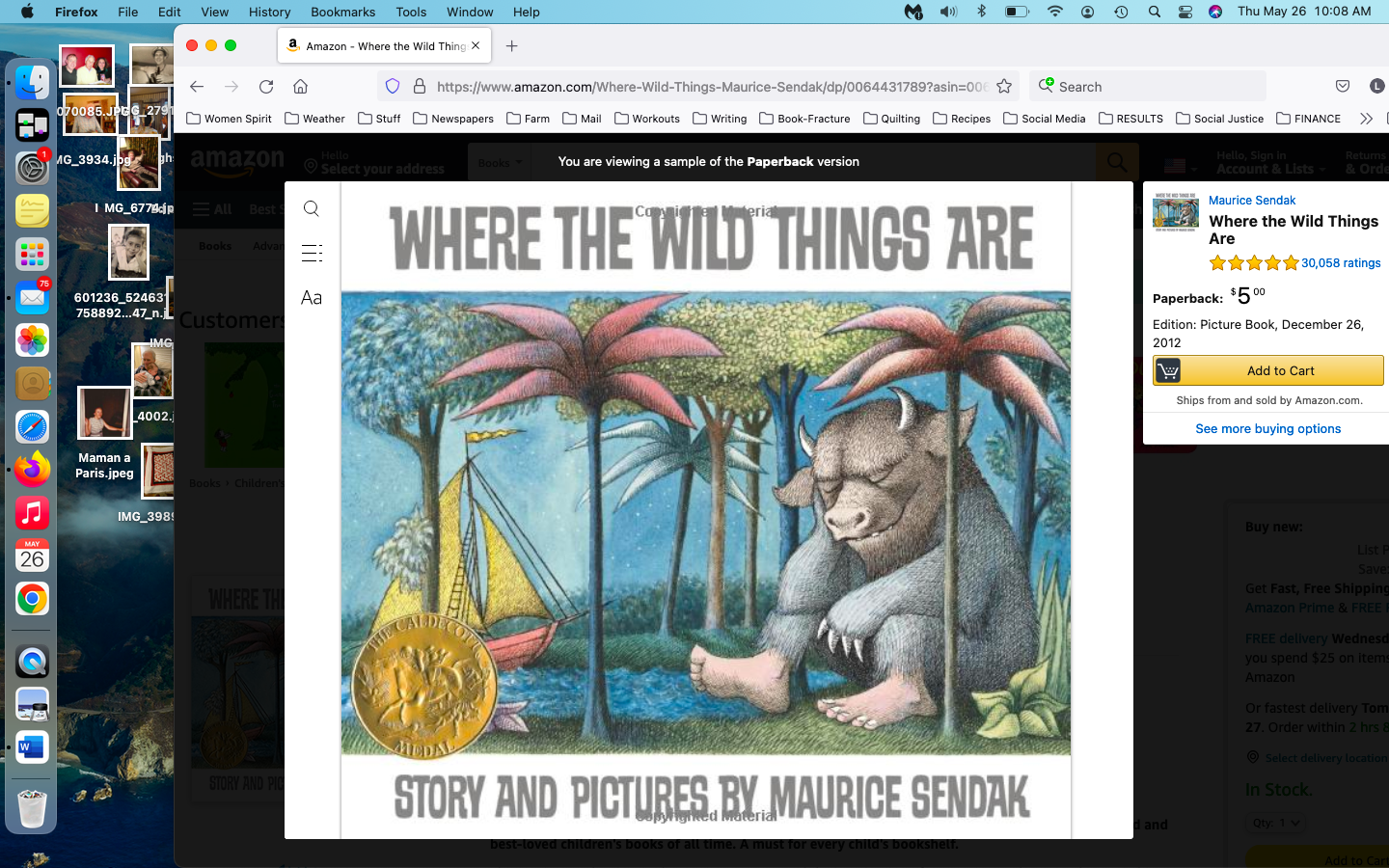Viewport: 1389px width, 868px height.
Task: Click See more buying options link
Action: [x=1267, y=428]
